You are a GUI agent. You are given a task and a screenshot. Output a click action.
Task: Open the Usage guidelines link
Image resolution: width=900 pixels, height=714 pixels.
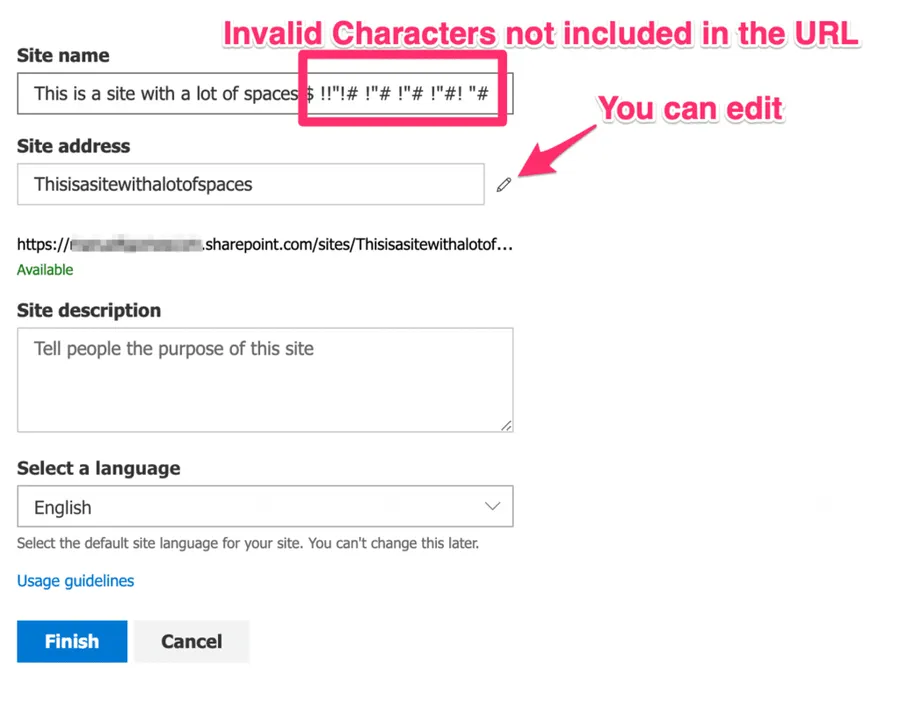[75, 581]
